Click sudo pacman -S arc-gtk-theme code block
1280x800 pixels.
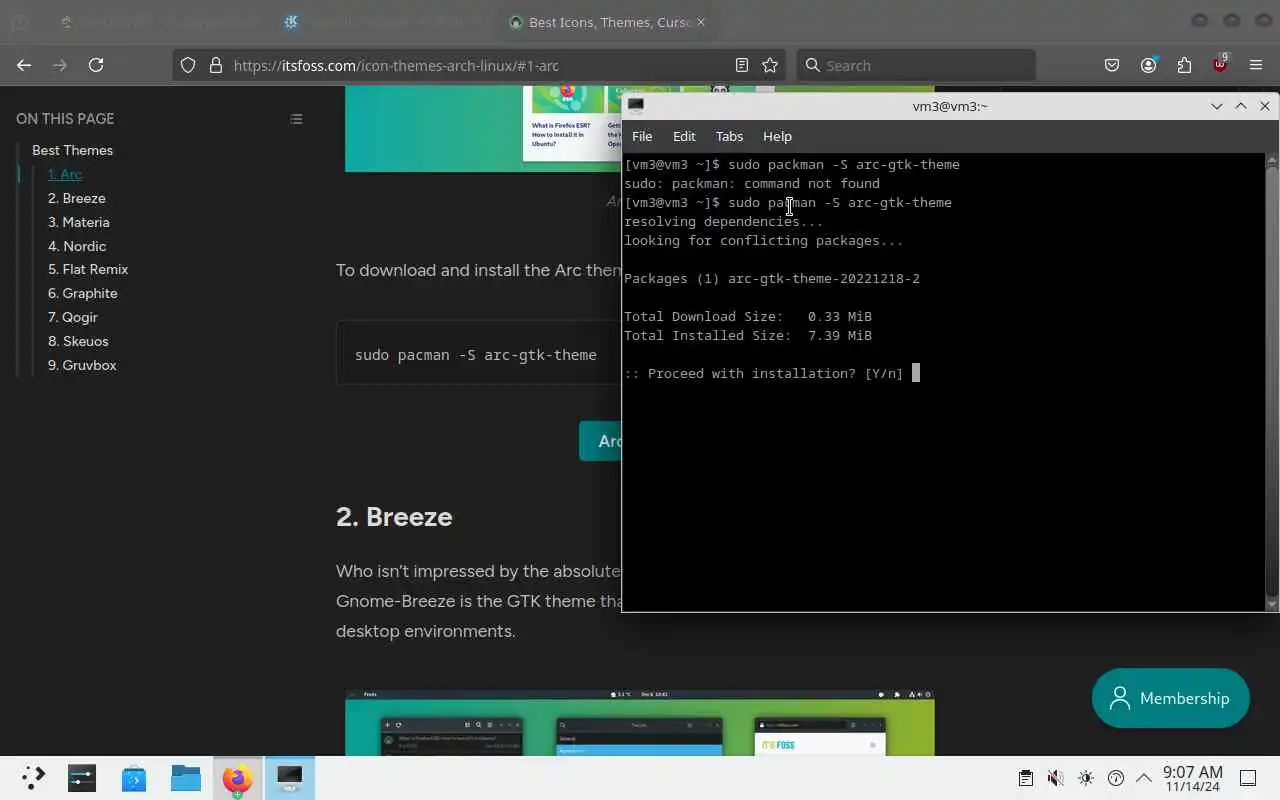coord(478,354)
